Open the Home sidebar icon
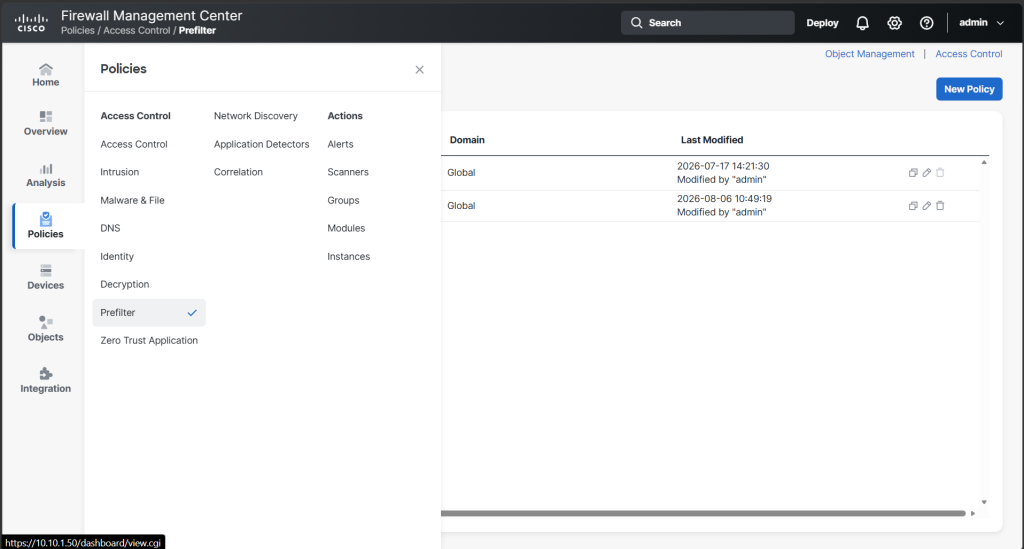Screen dimensions: 1024x549 (45, 75)
